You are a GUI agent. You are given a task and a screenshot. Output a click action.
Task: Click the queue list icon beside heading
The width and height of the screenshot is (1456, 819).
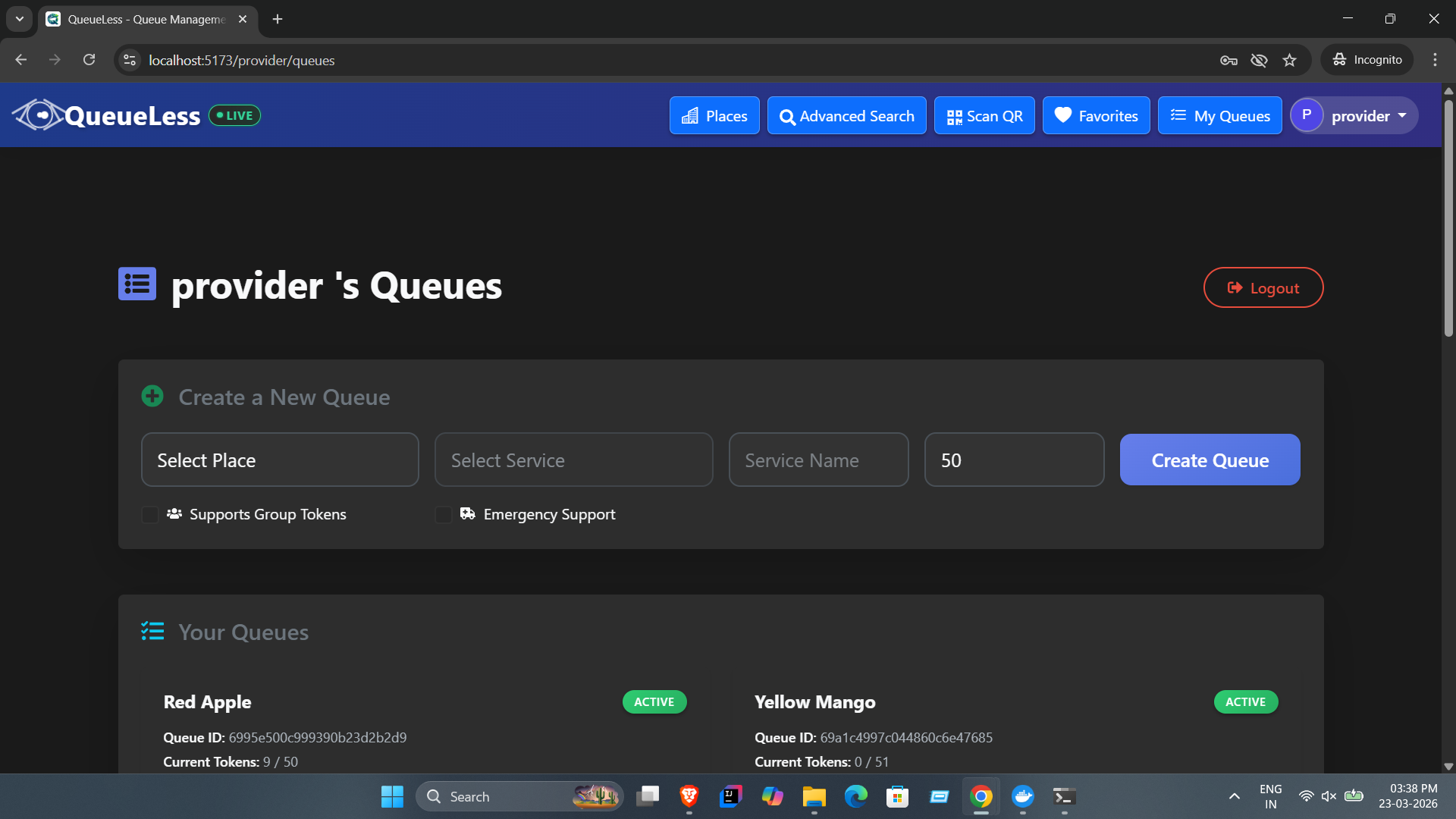coord(137,284)
